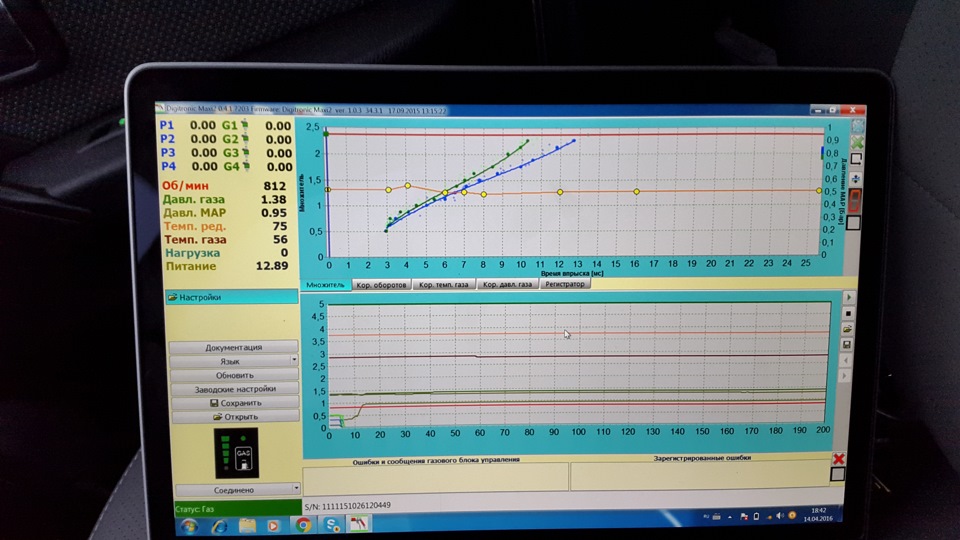Image resolution: width=960 pixels, height=540 pixels.
Task: Click the Обновить button
Action: point(234,375)
